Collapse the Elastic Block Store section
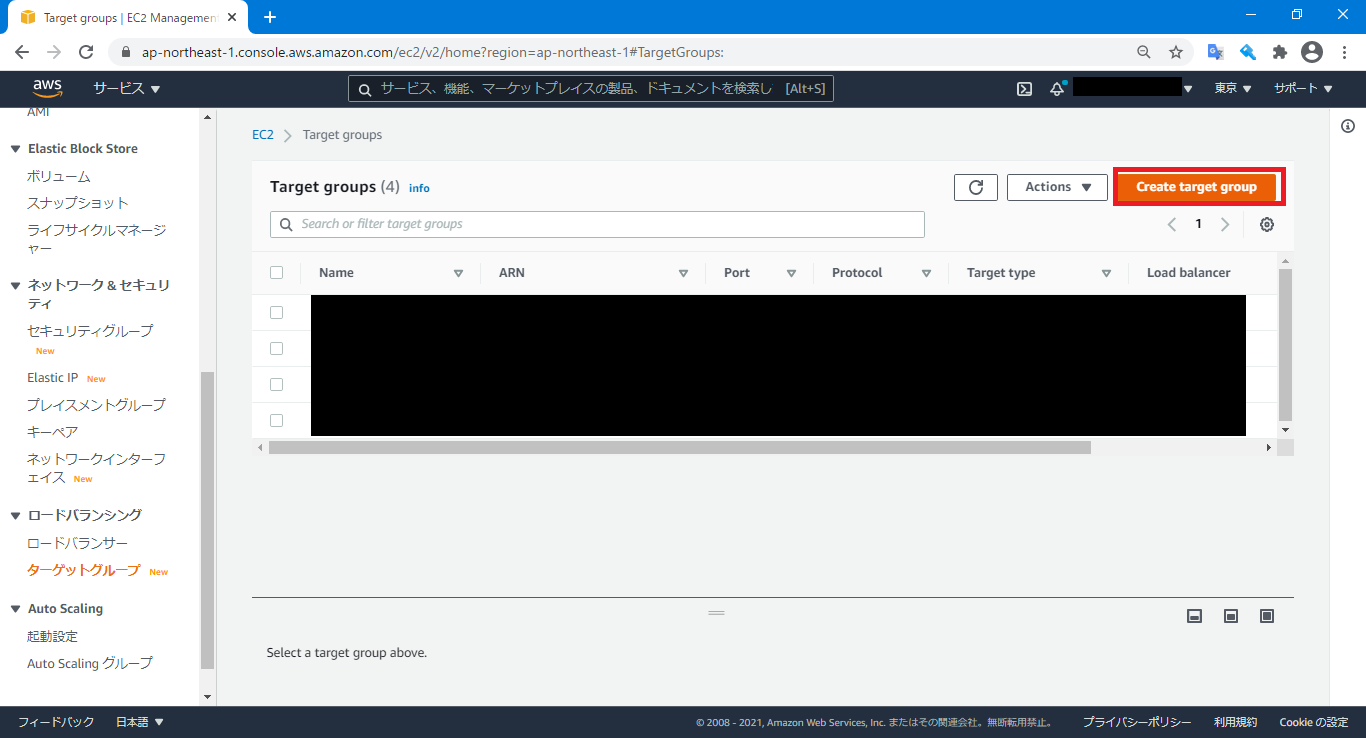This screenshot has height=738, width=1366. 15,149
